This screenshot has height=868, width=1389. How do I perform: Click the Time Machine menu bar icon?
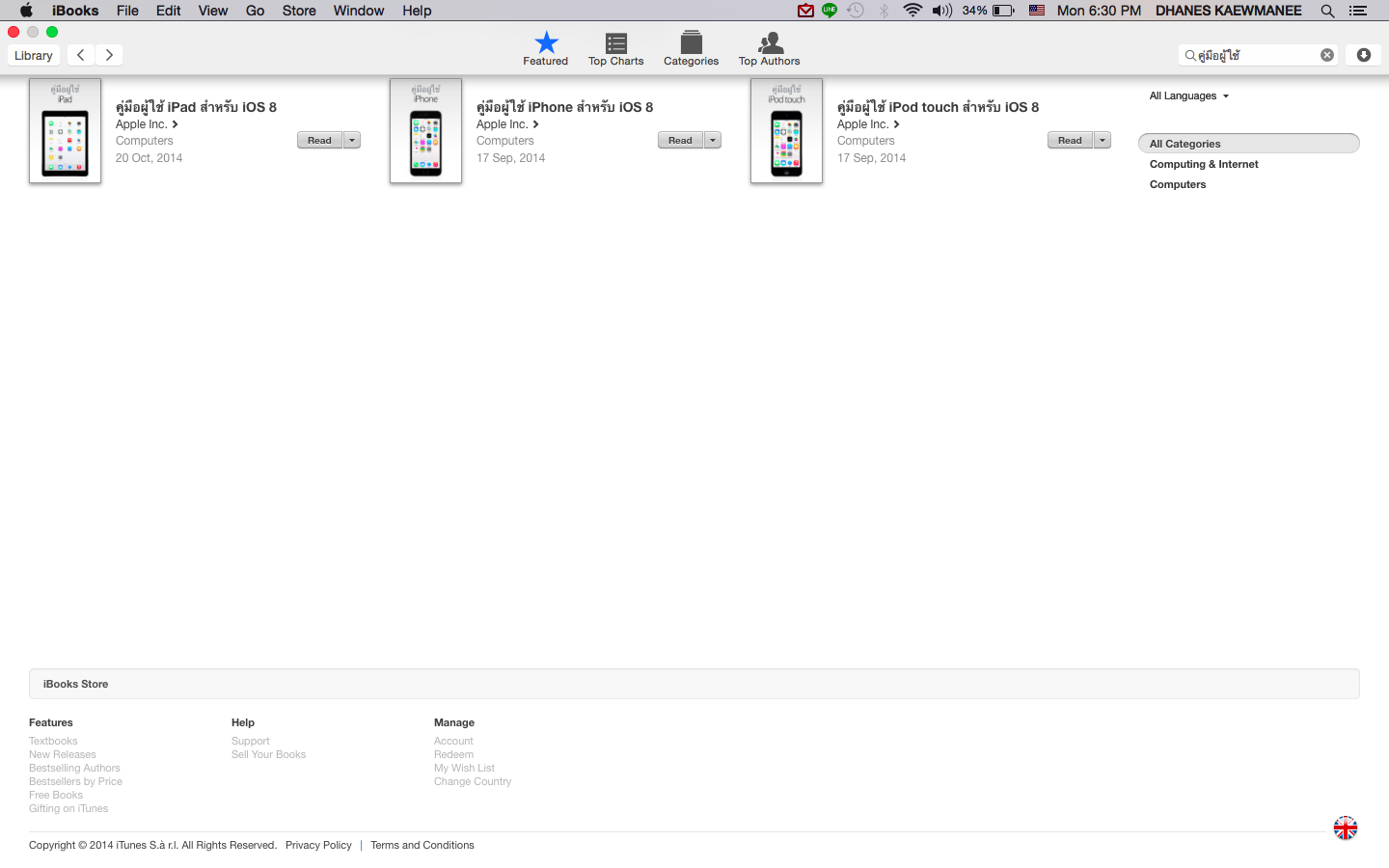856,11
